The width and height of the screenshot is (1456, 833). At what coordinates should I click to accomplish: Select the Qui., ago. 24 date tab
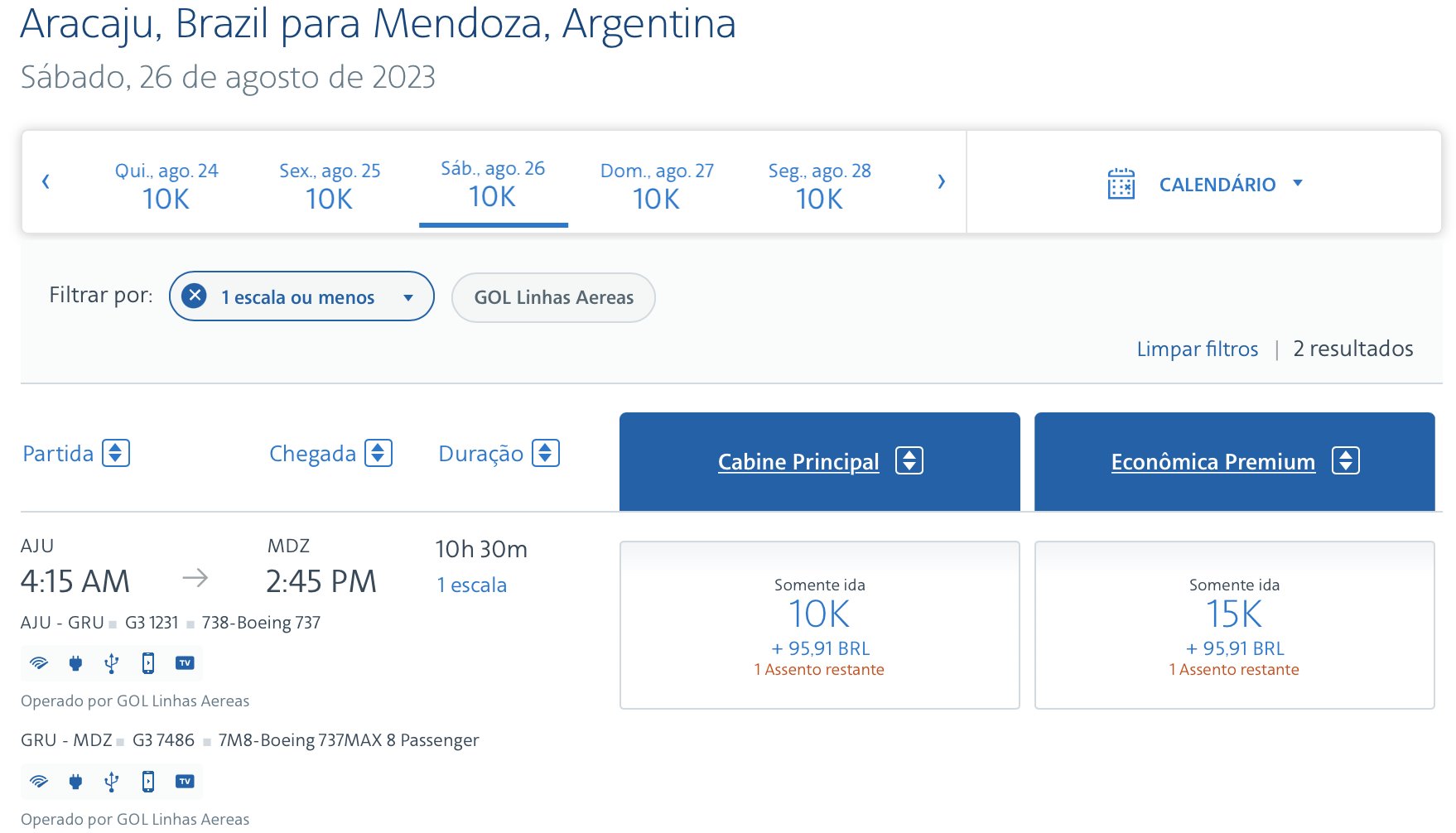tap(166, 185)
